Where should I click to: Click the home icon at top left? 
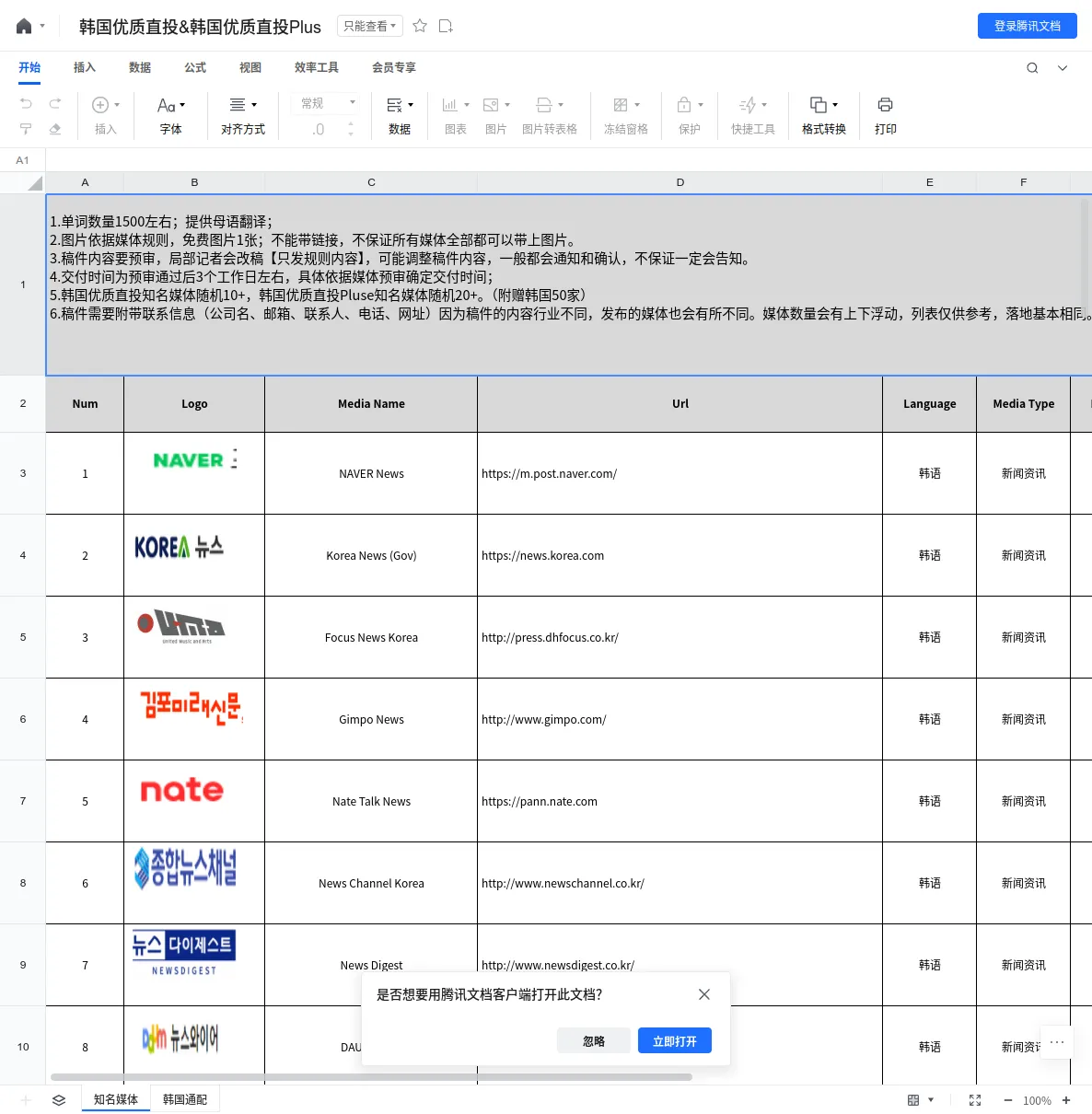pyautogui.click(x=24, y=27)
